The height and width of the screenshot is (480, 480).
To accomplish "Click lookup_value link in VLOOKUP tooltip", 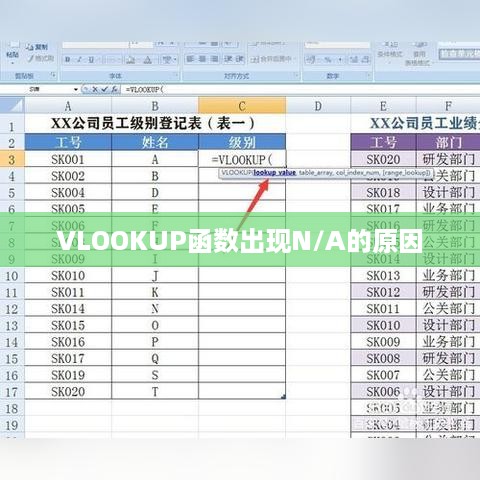I will pyautogui.click(x=275, y=173).
